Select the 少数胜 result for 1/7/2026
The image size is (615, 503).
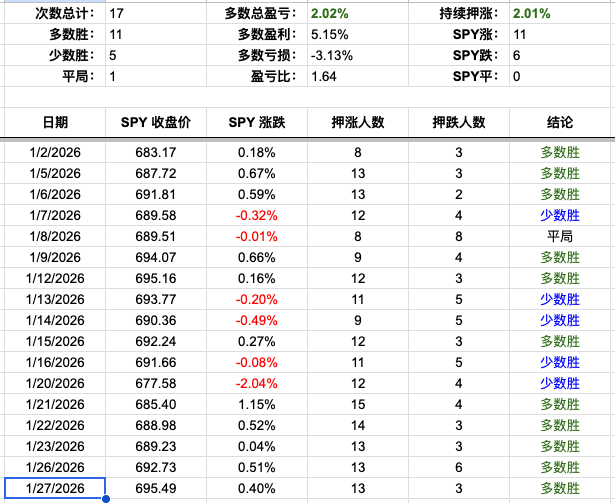(x=560, y=215)
